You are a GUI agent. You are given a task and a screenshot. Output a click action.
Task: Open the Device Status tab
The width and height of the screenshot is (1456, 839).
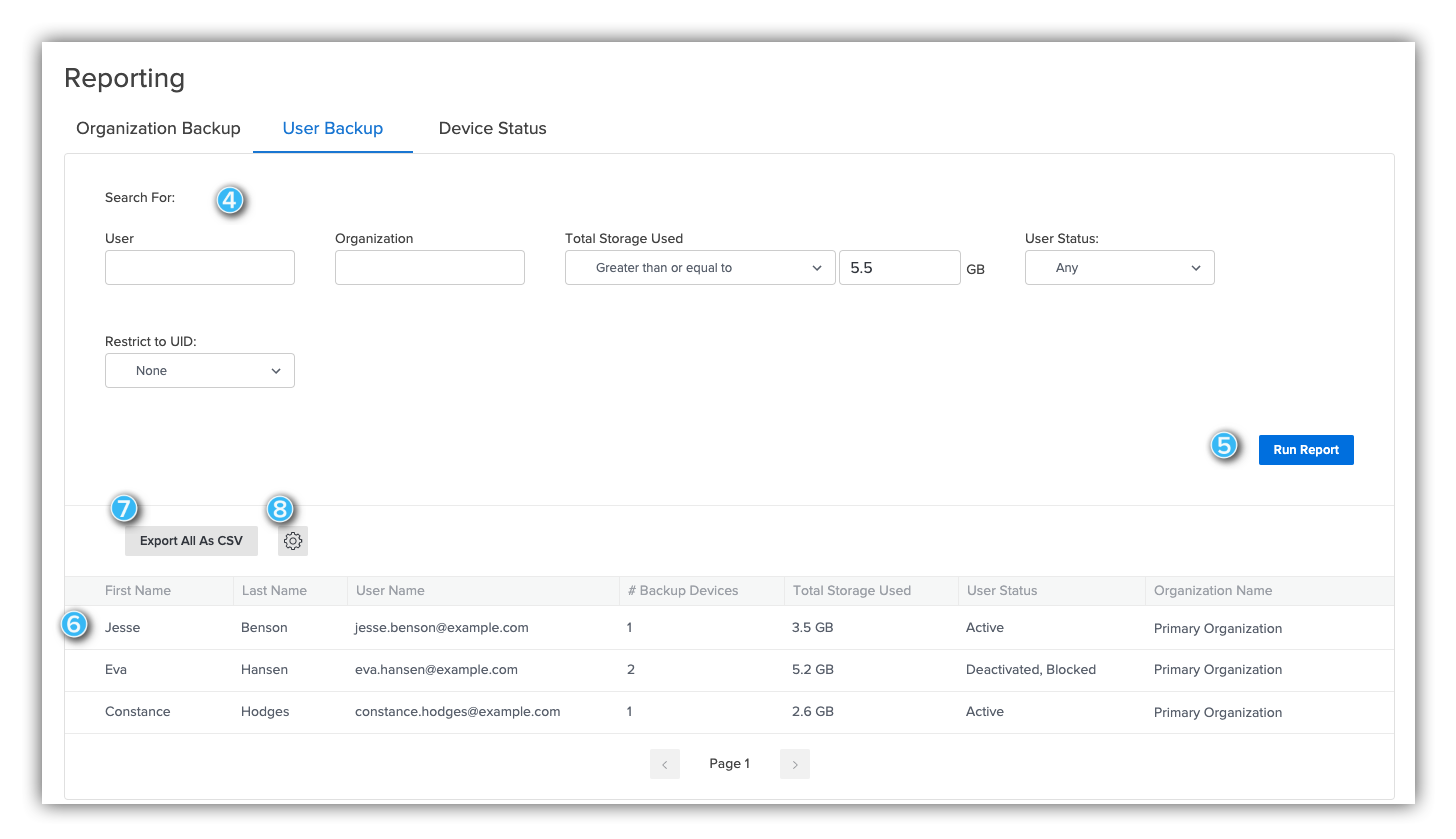(x=493, y=128)
